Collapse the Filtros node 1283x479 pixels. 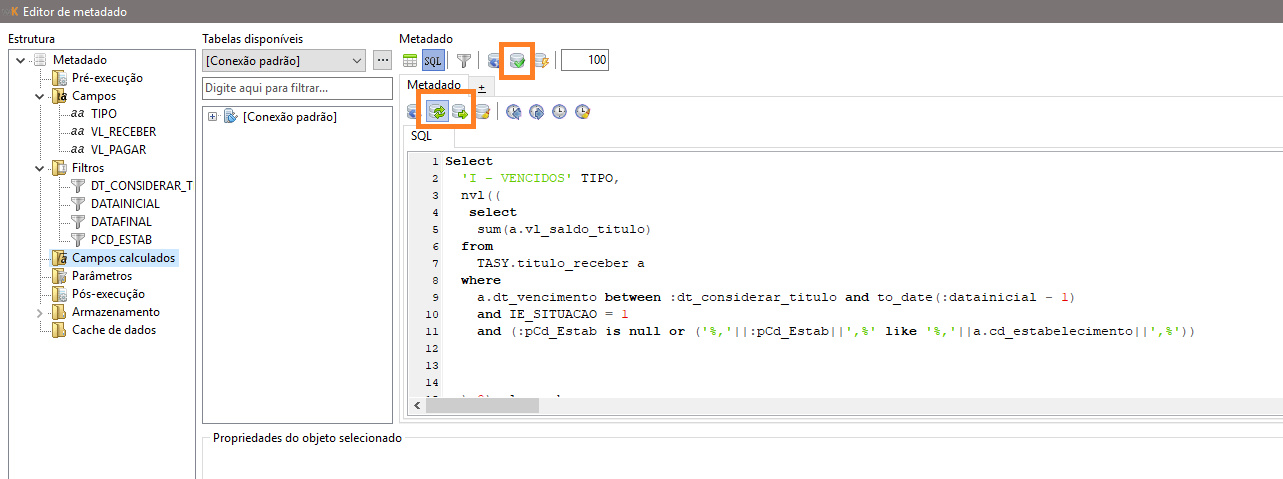pyautogui.click(x=40, y=168)
